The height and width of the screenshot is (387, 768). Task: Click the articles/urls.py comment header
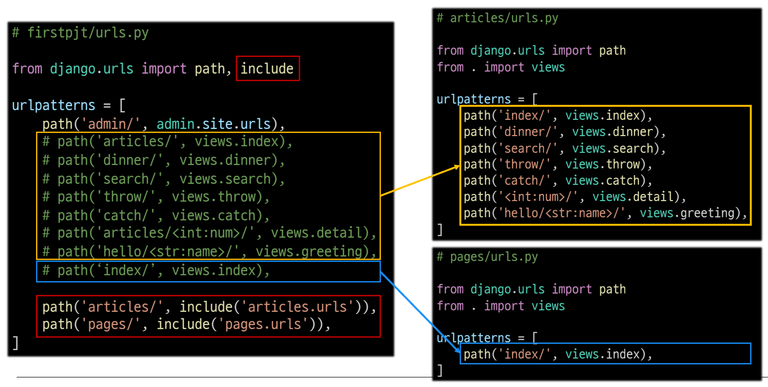[x=498, y=19]
